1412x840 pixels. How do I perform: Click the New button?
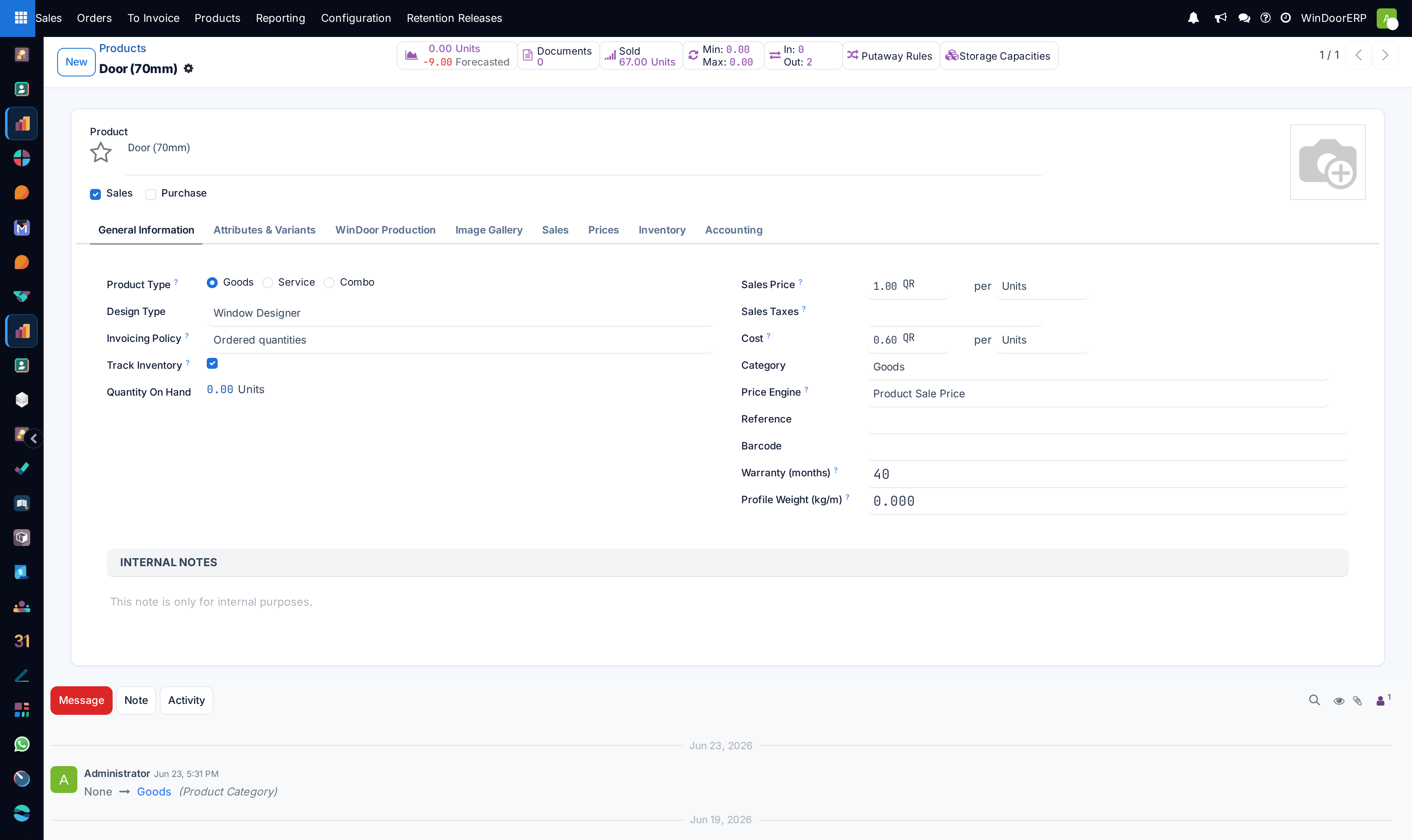pyautogui.click(x=76, y=62)
